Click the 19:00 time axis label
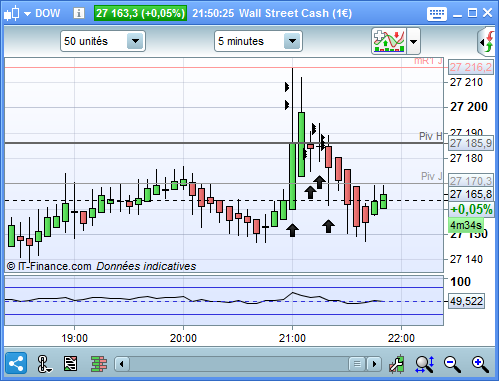 pyautogui.click(x=74, y=338)
